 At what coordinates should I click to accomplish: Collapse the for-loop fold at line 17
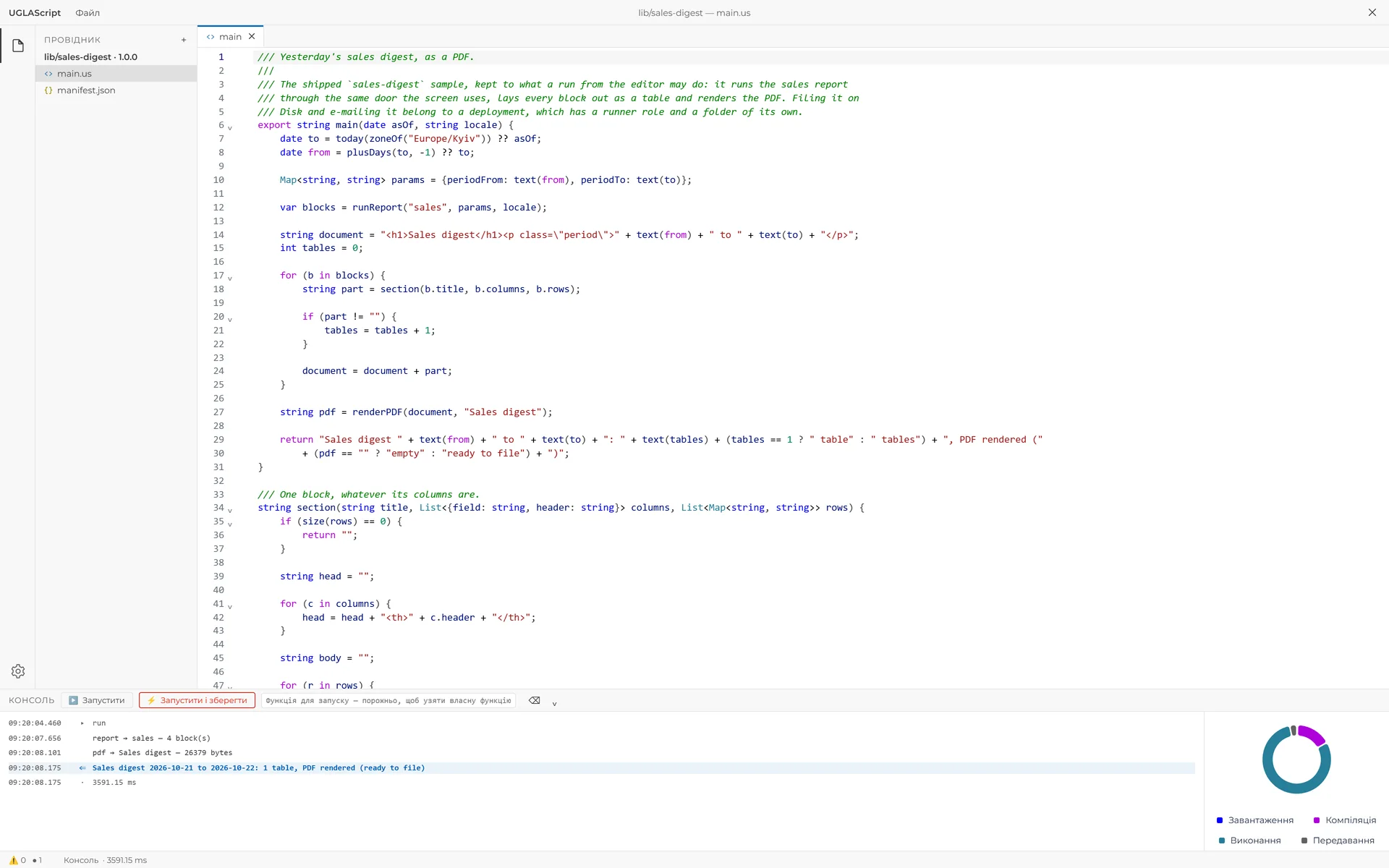[x=230, y=278]
